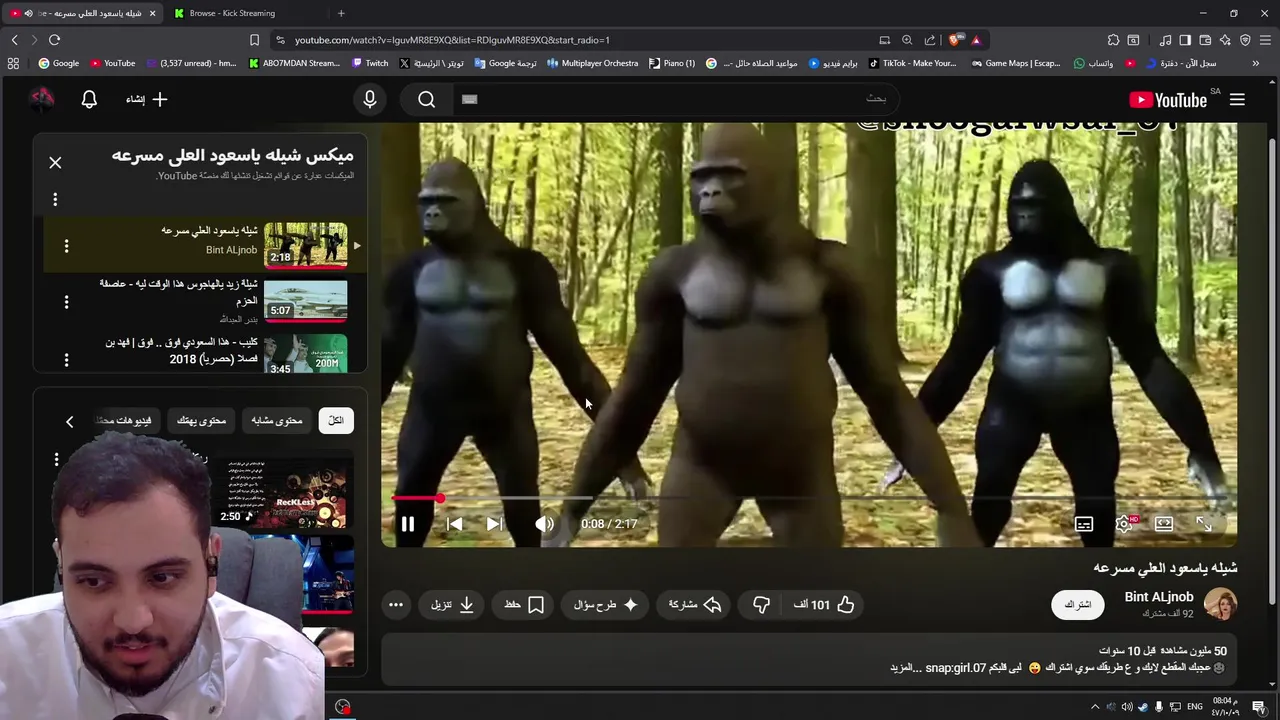Reload the current page

pyautogui.click(x=54, y=40)
